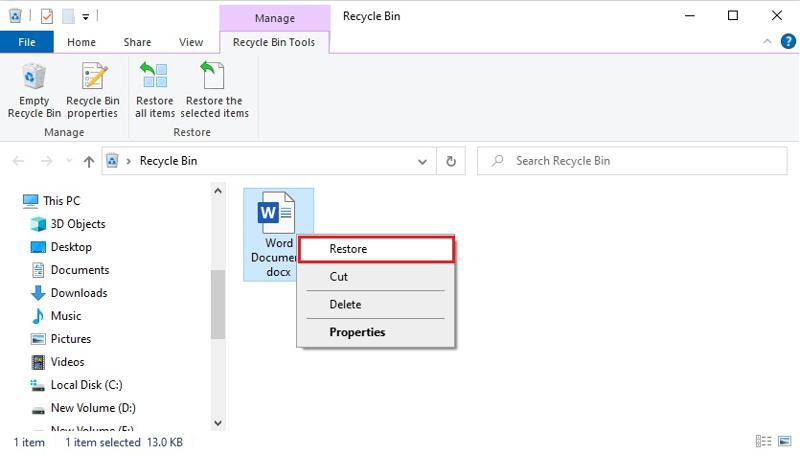Open address bar history dropdown
This screenshot has height=454, width=800.
tap(422, 161)
